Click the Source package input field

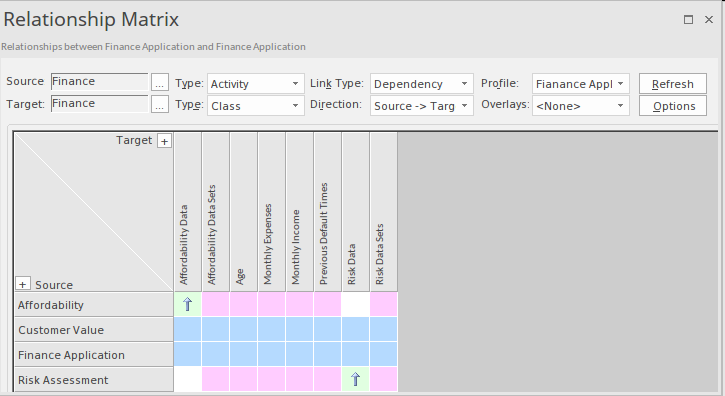(x=99, y=82)
